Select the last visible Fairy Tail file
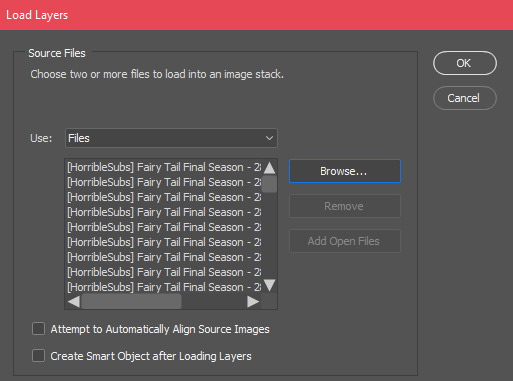This screenshot has width=513, height=381. pyautogui.click(x=164, y=287)
